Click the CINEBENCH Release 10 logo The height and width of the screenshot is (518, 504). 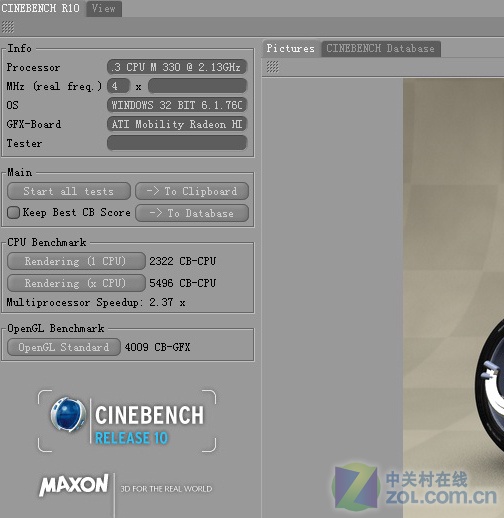pos(127,421)
